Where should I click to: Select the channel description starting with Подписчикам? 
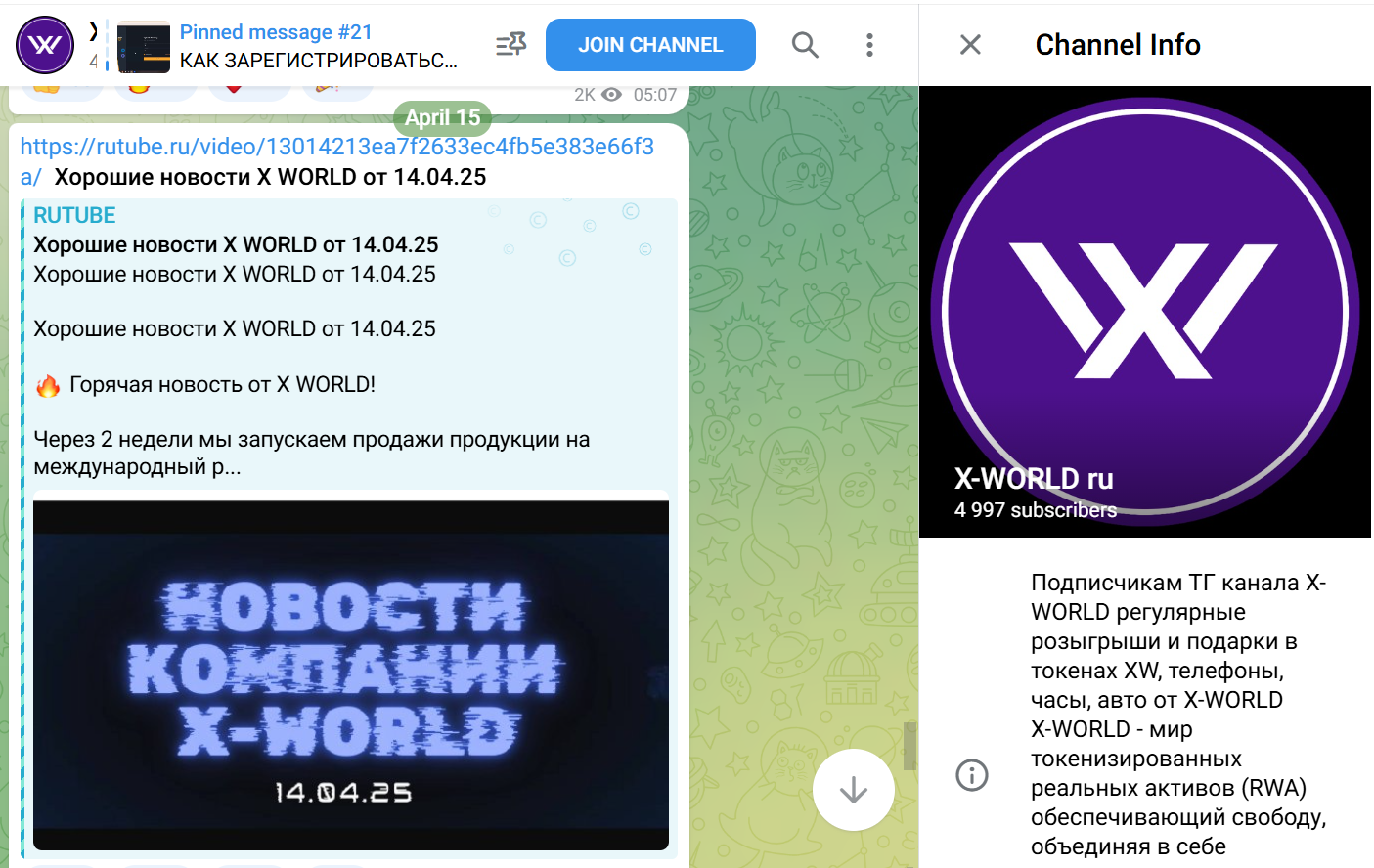(1178, 715)
